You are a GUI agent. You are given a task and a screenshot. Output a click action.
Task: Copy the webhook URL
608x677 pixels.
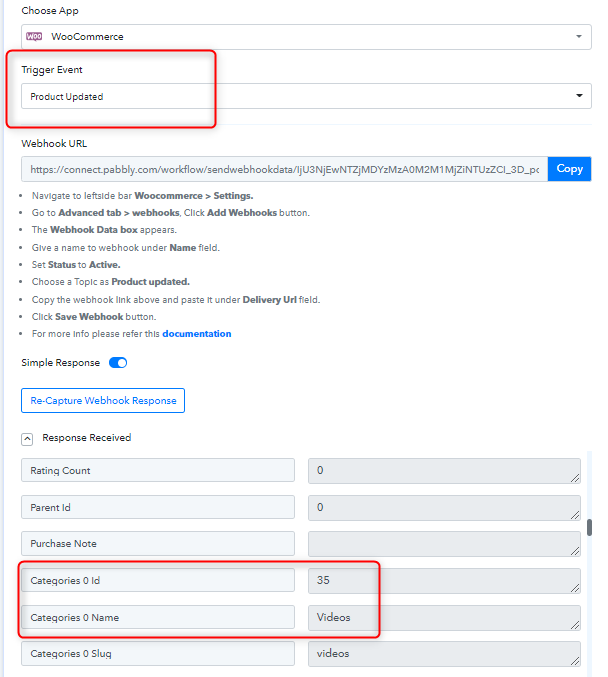[x=569, y=169]
